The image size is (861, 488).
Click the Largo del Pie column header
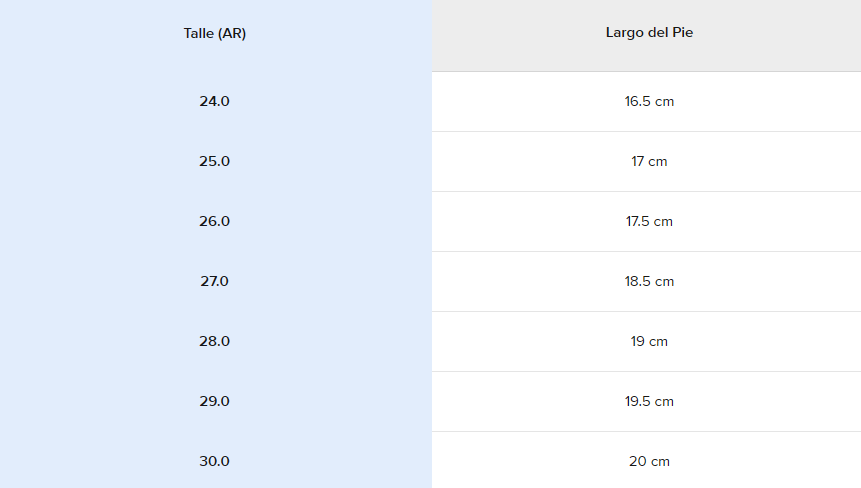pos(649,33)
